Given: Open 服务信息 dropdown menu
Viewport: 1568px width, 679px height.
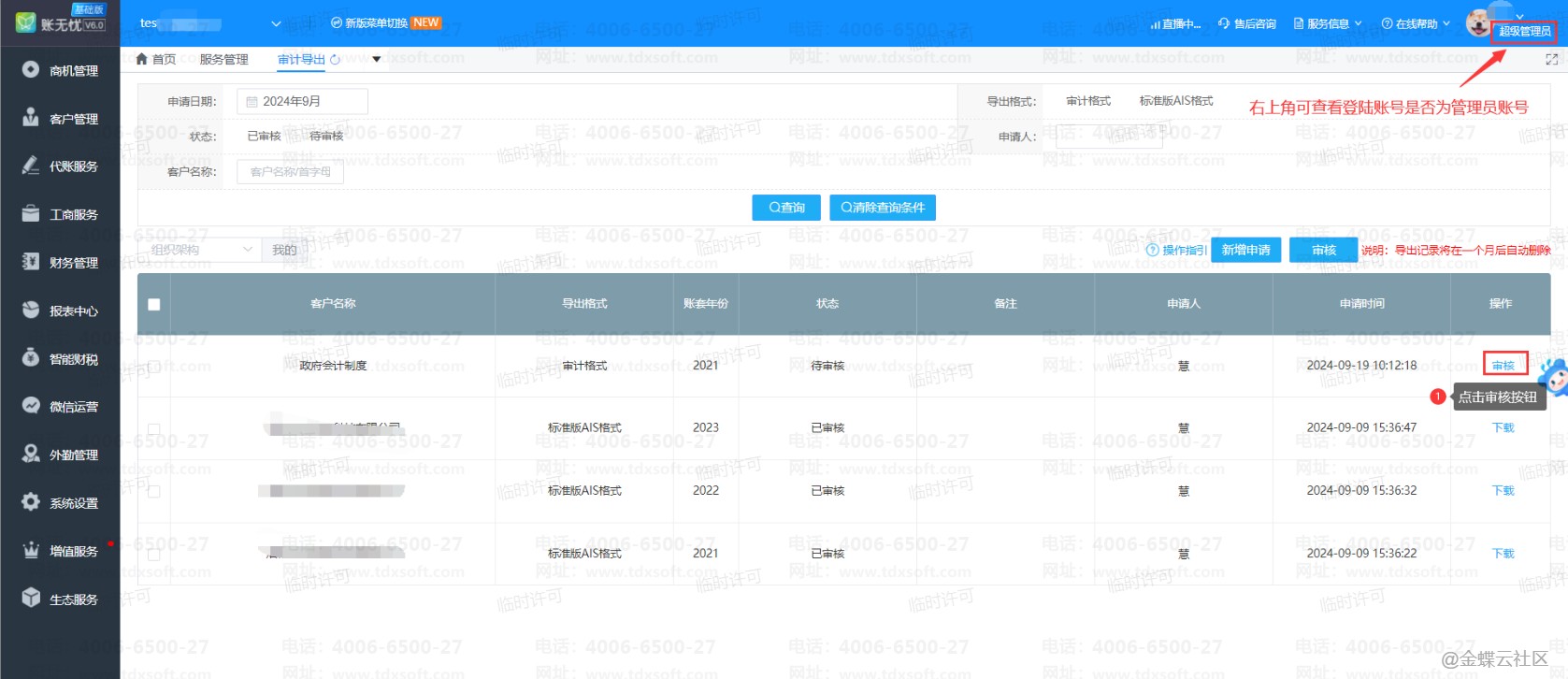Looking at the screenshot, I should pyautogui.click(x=1328, y=23).
